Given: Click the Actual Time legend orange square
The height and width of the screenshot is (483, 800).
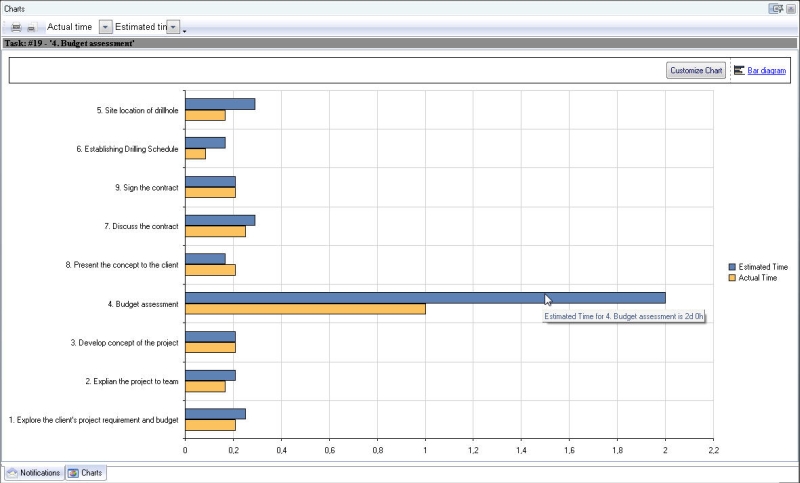Looking at the screenshot, I should tap(732, 278).
